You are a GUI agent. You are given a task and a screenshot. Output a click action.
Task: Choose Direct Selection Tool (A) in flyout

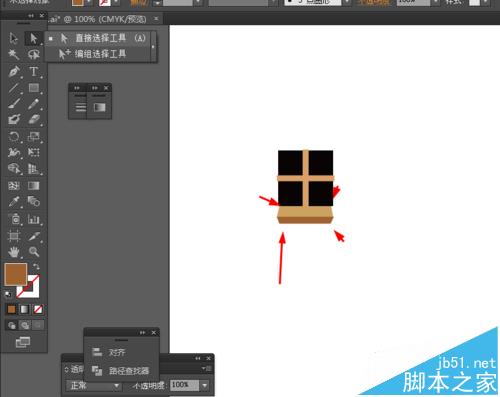[98, 38]
